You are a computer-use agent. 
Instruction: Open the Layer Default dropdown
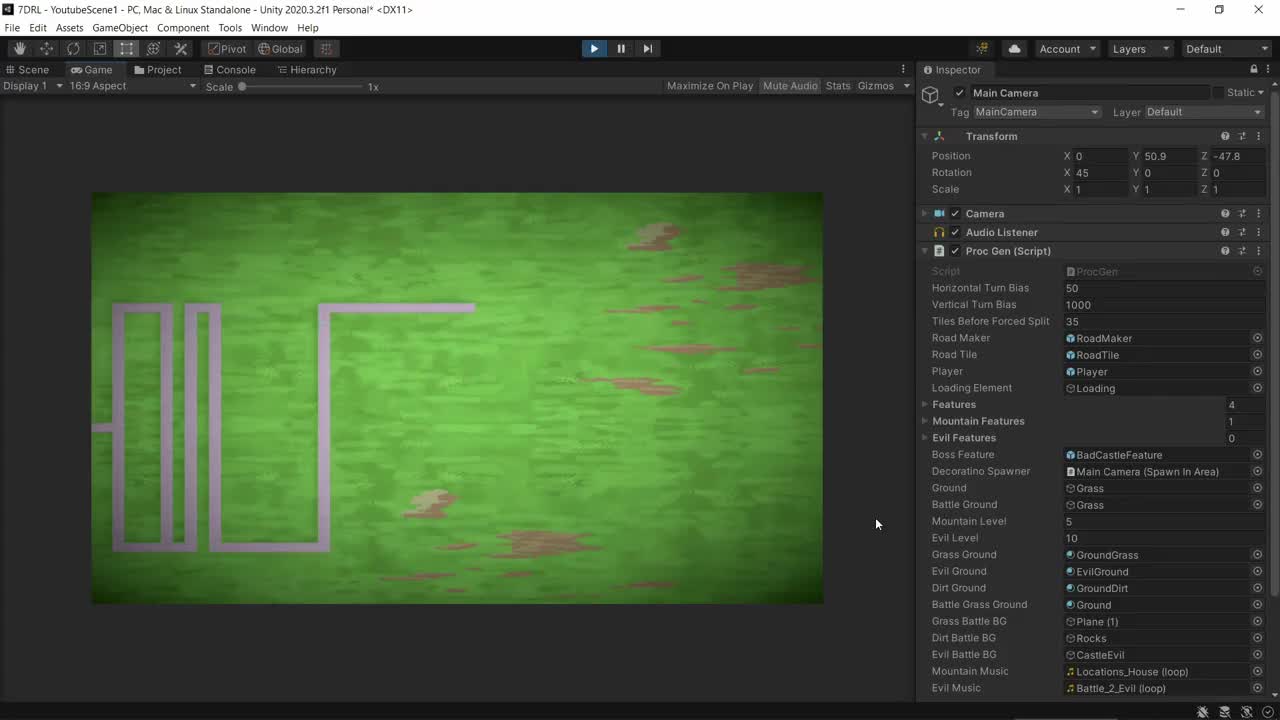pos(1204,112)
